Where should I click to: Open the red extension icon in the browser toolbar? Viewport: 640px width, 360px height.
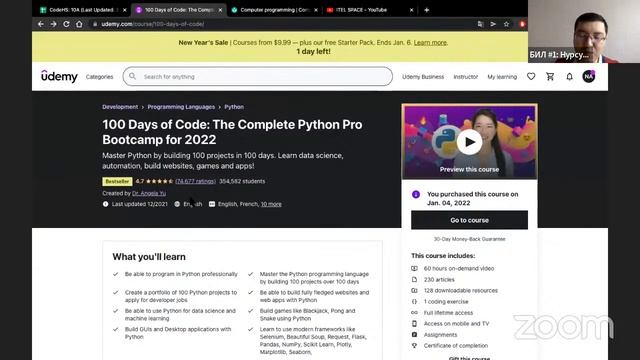point(522,24)
